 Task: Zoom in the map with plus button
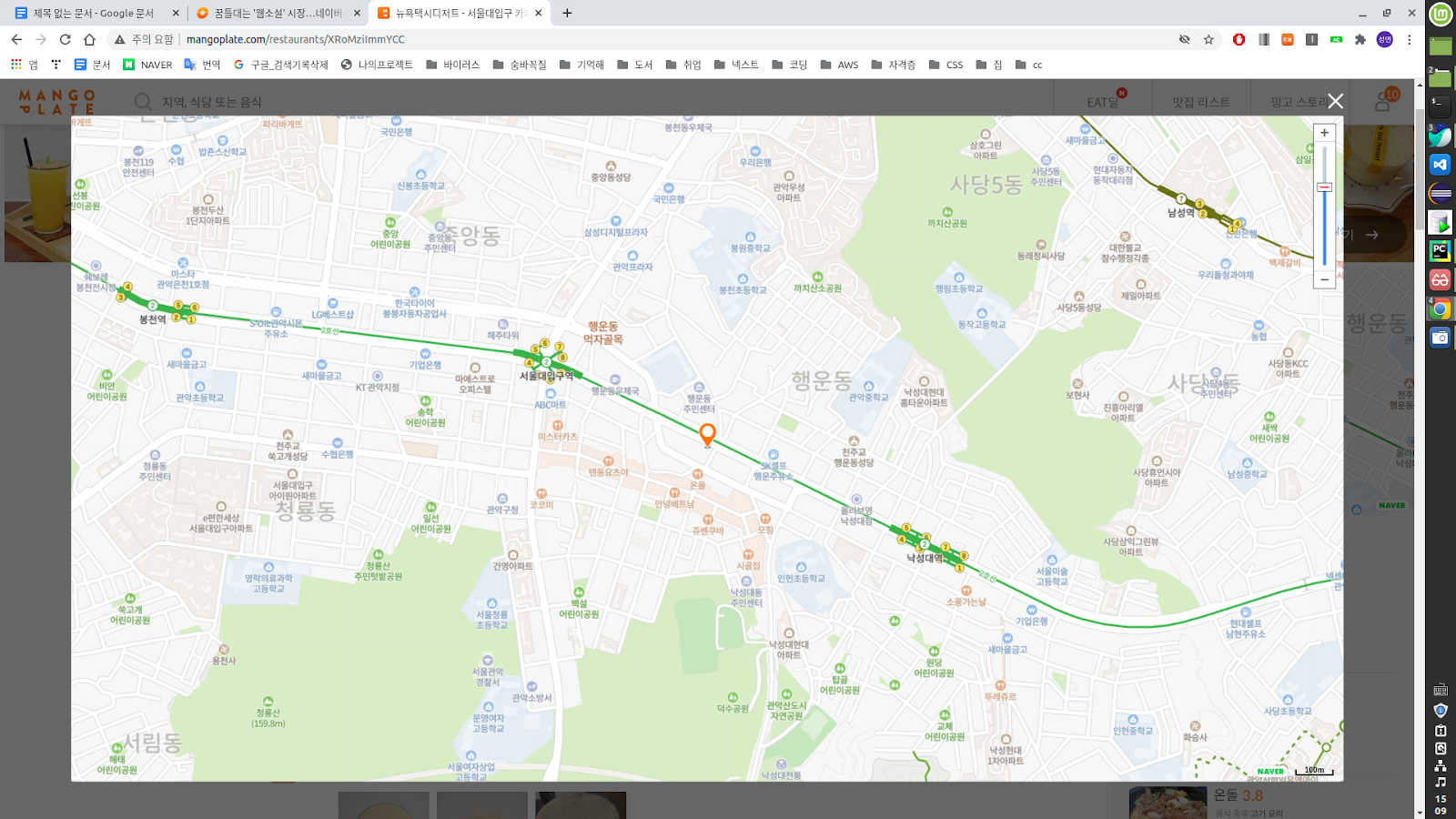(1324, 133)
